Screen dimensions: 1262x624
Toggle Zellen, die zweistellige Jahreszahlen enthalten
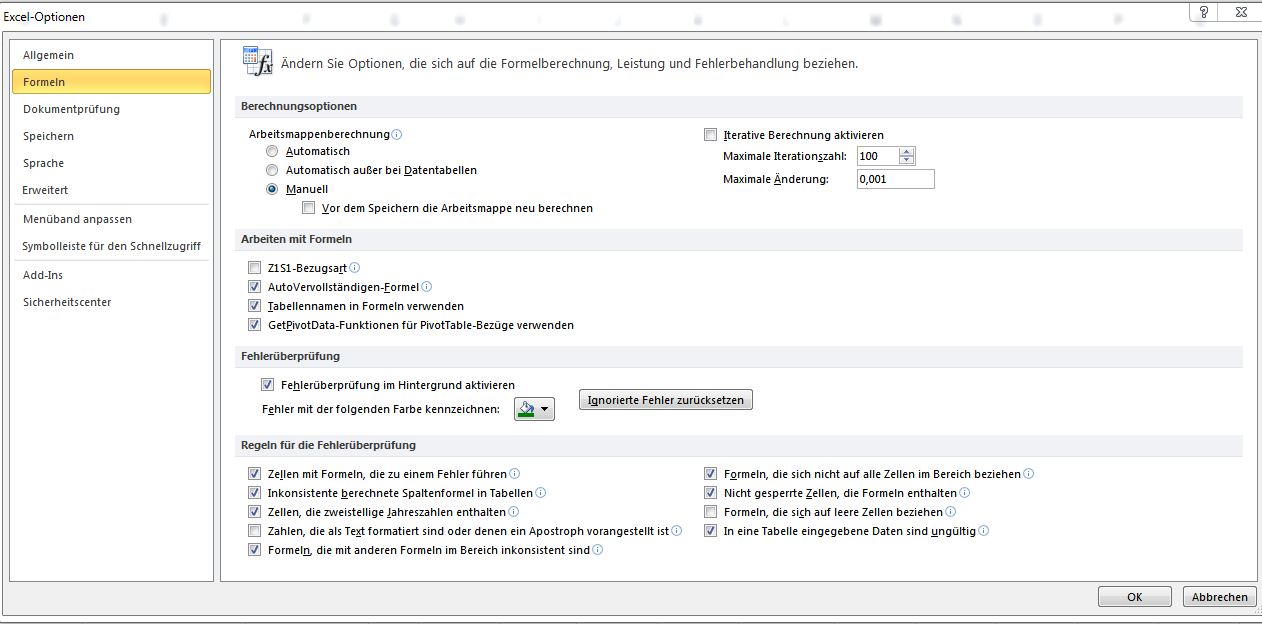(254, 512)
